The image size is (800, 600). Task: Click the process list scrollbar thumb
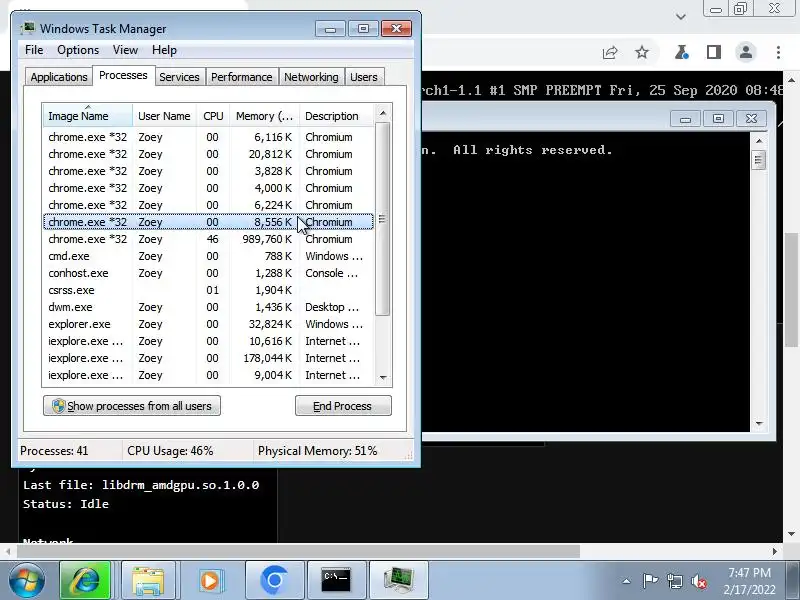point(383,219)
